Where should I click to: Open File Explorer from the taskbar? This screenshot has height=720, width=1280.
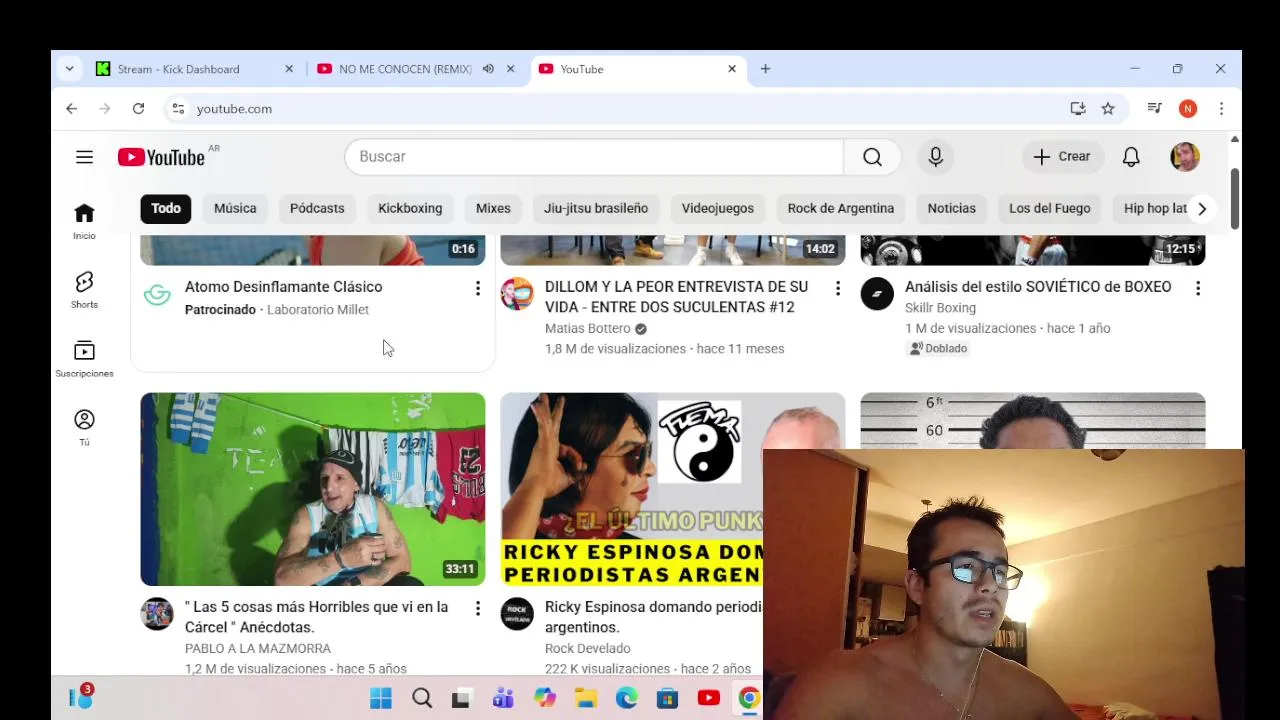pyautogui.click(x=585, y=698)
